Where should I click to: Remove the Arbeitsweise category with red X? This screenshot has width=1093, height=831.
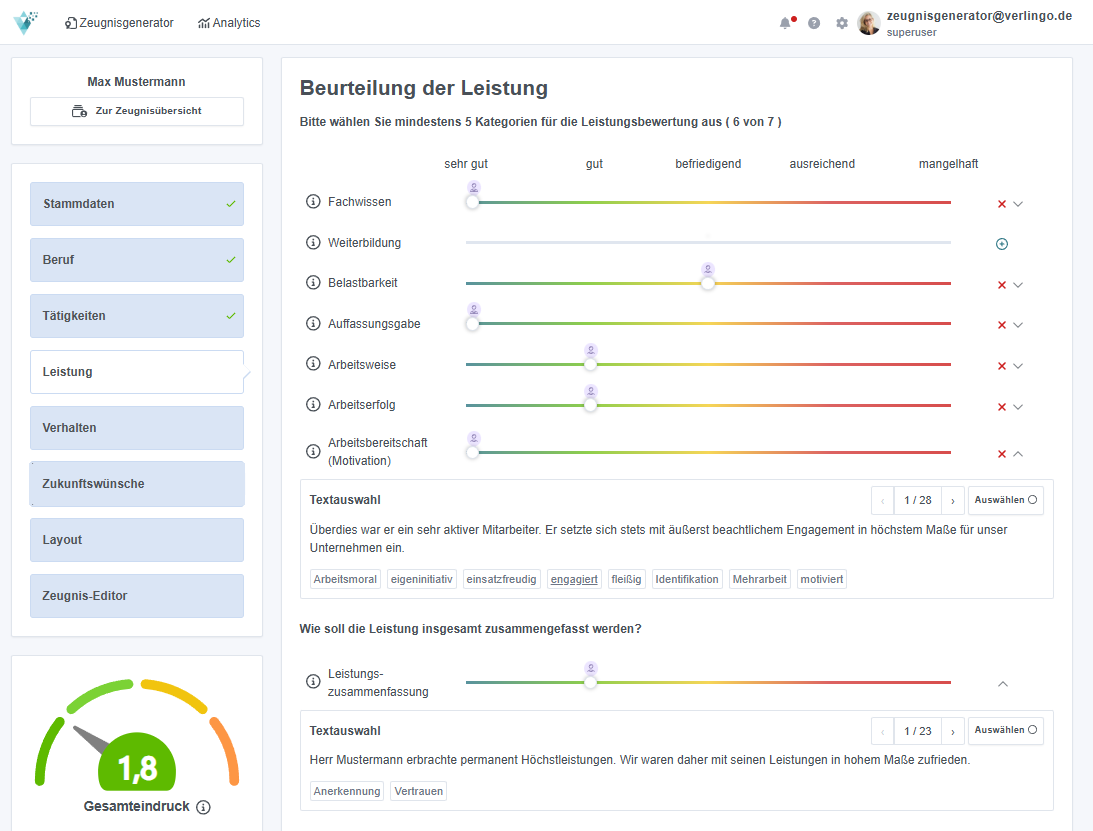tap(1002, 366)
